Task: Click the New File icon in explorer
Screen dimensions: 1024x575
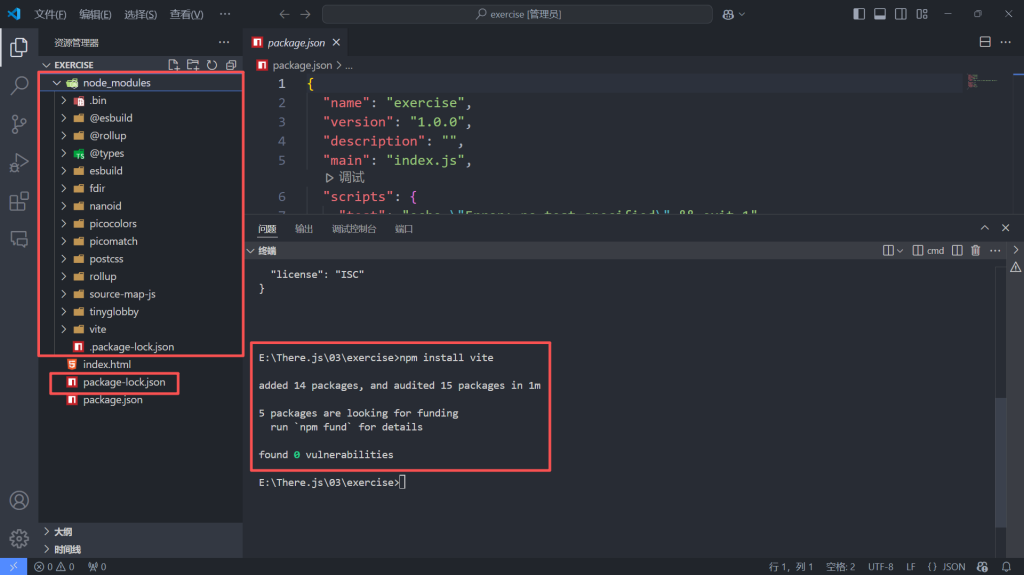Action: pos(174,65)
